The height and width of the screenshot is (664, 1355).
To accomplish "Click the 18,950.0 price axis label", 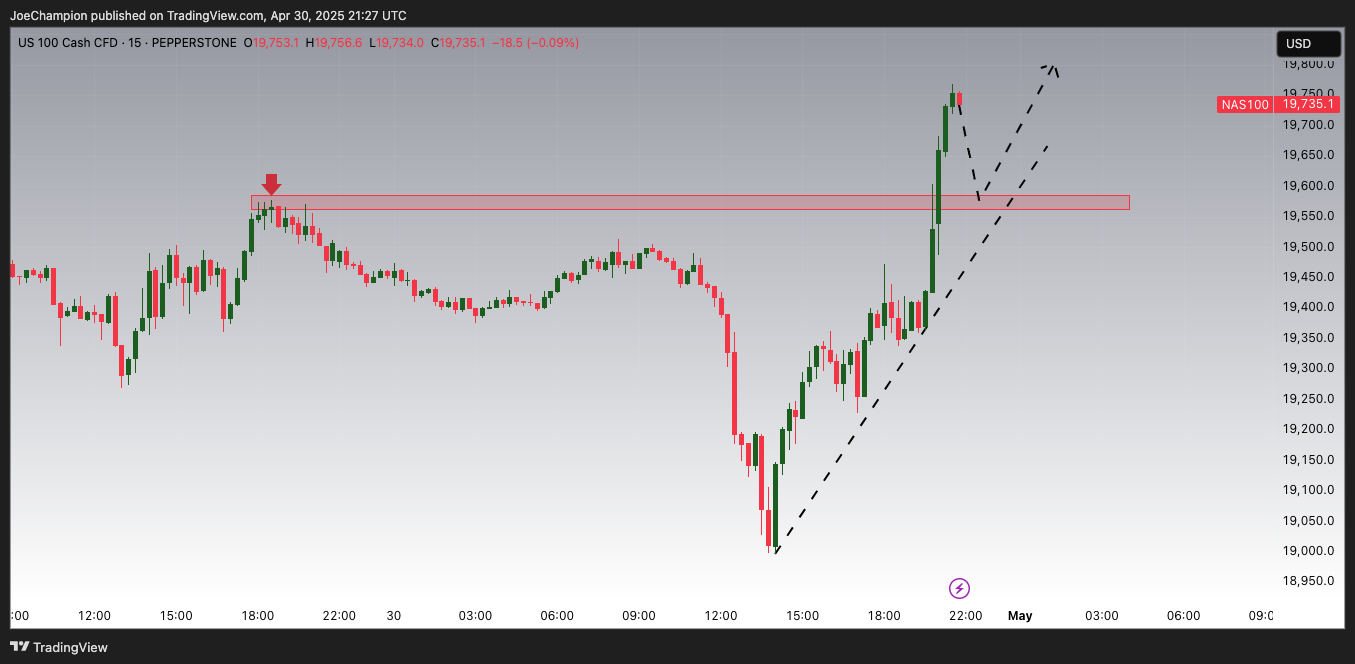I will 1308,581.
